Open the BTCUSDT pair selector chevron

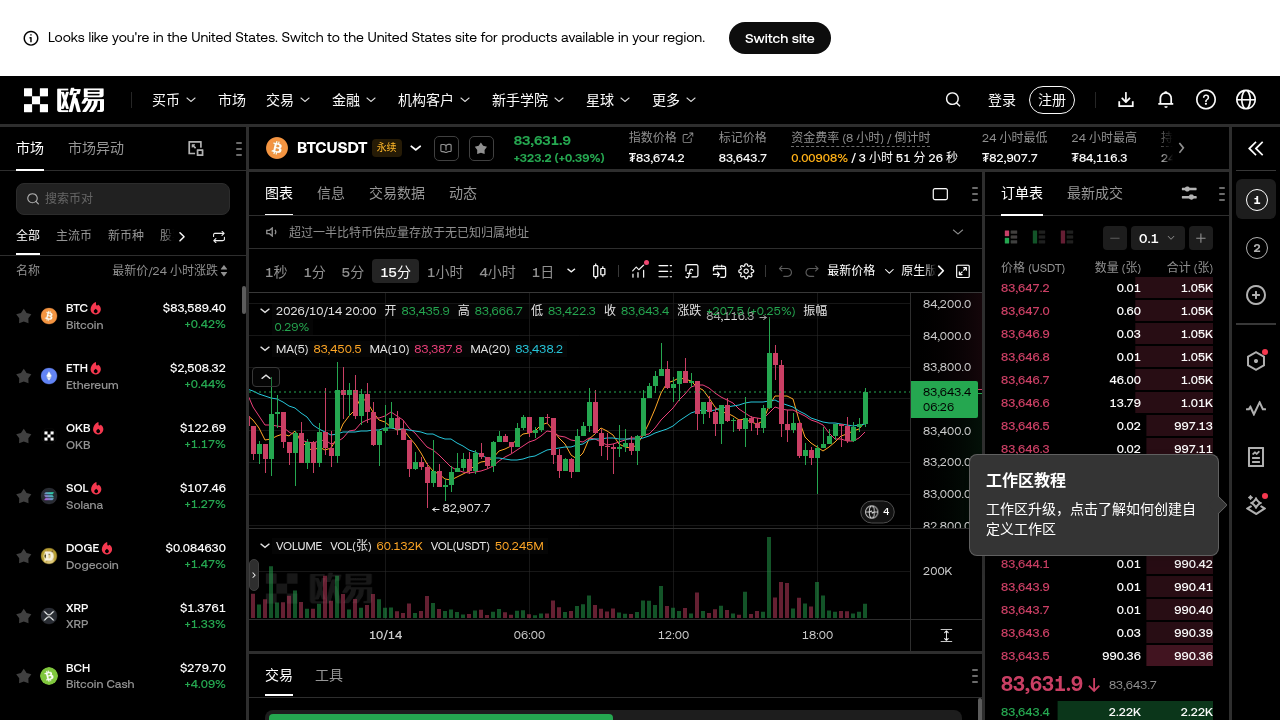tap(416, 148)
